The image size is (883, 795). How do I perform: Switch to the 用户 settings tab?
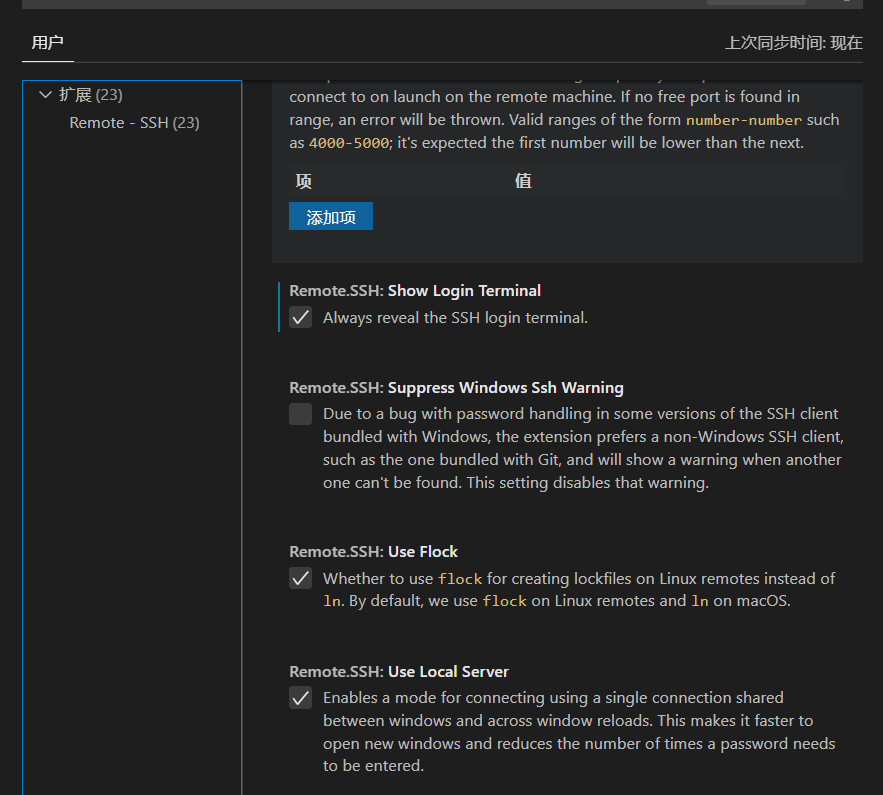(47, 42)
